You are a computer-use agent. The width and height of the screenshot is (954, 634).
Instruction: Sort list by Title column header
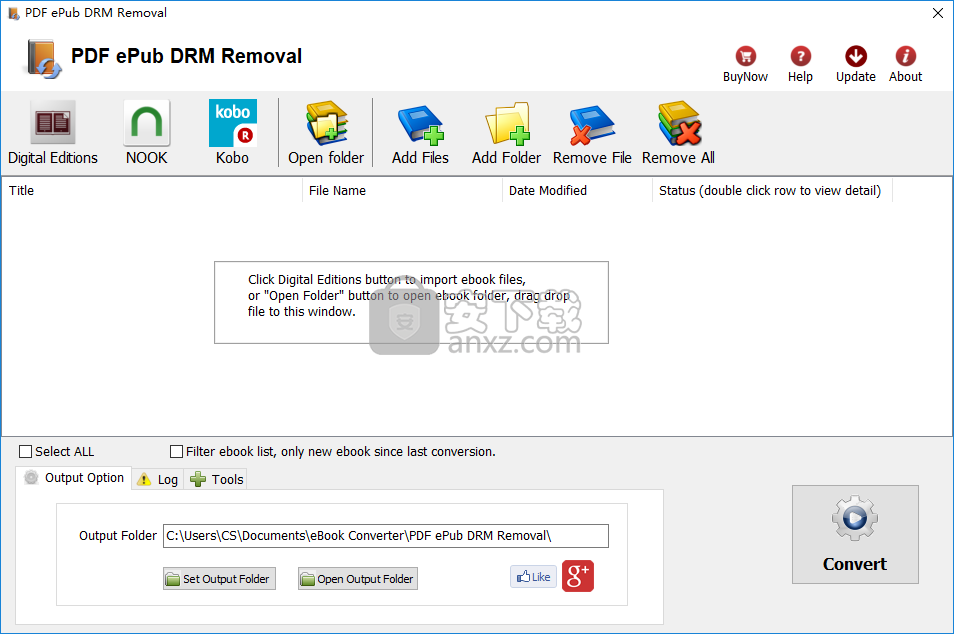pyautogui.click(x=151, y=190)
